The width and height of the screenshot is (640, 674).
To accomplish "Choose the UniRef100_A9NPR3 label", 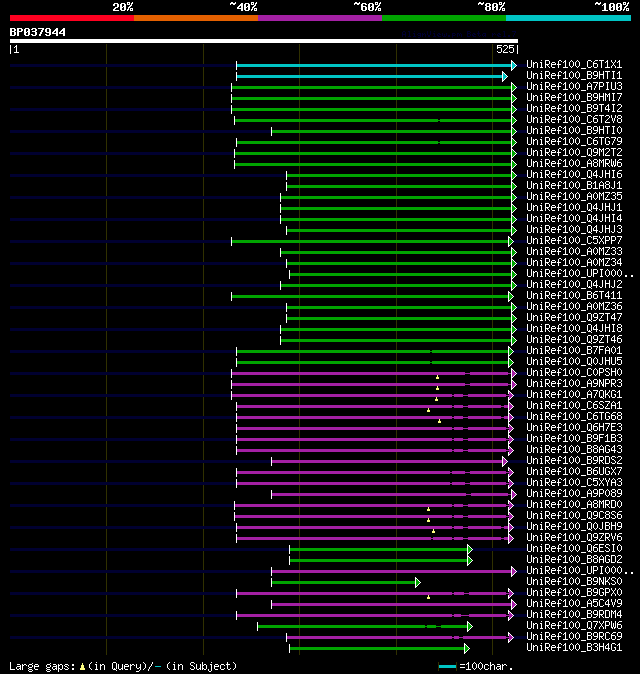I will pos(574,383).
